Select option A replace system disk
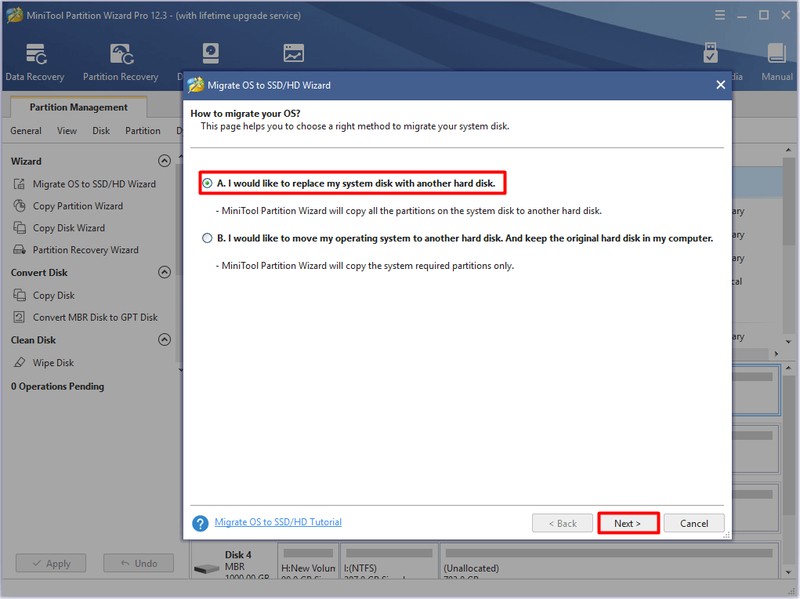 click(207, 183)
